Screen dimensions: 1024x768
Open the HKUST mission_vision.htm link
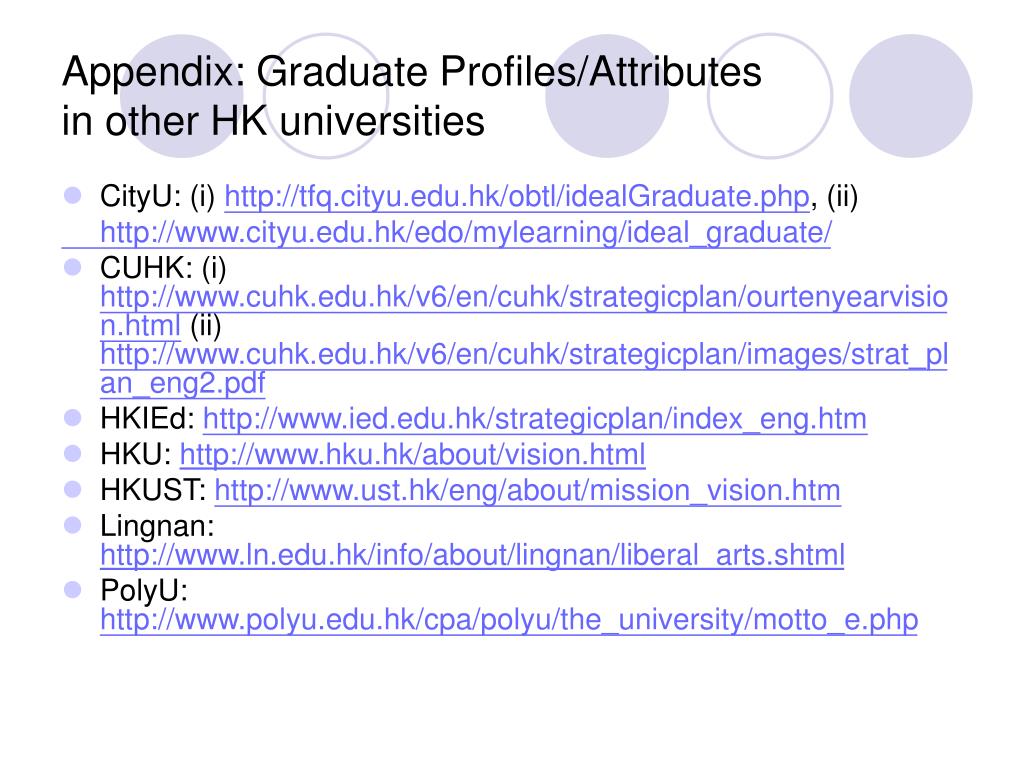point(527,490)
